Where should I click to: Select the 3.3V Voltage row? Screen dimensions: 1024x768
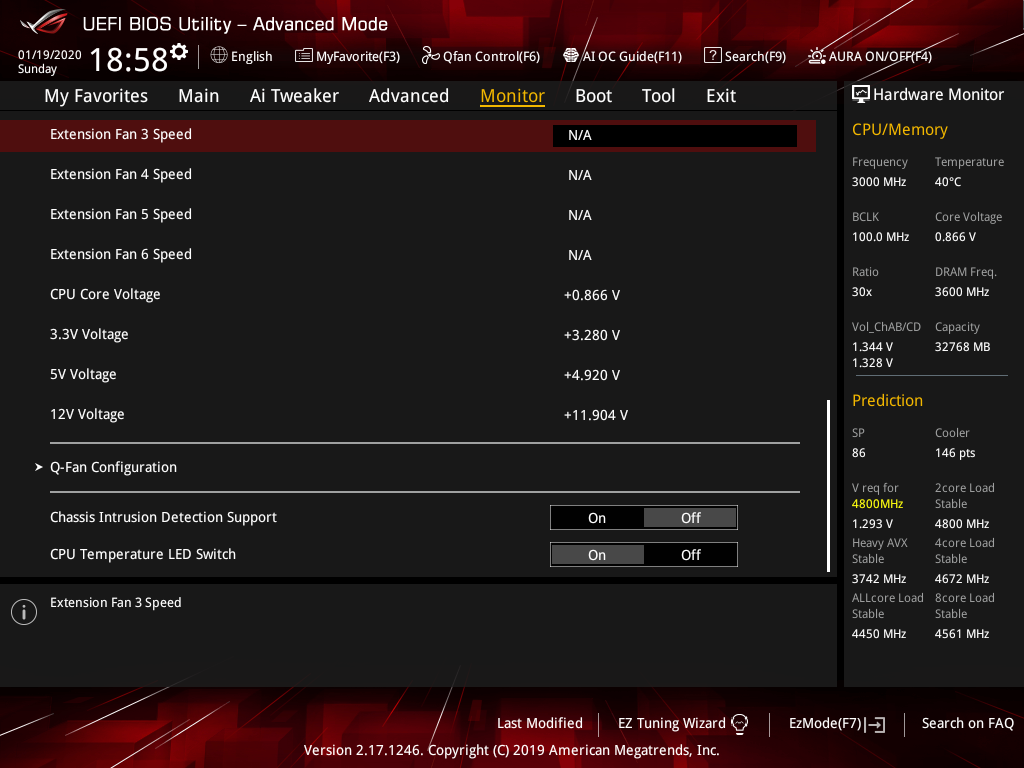(408, 335)
